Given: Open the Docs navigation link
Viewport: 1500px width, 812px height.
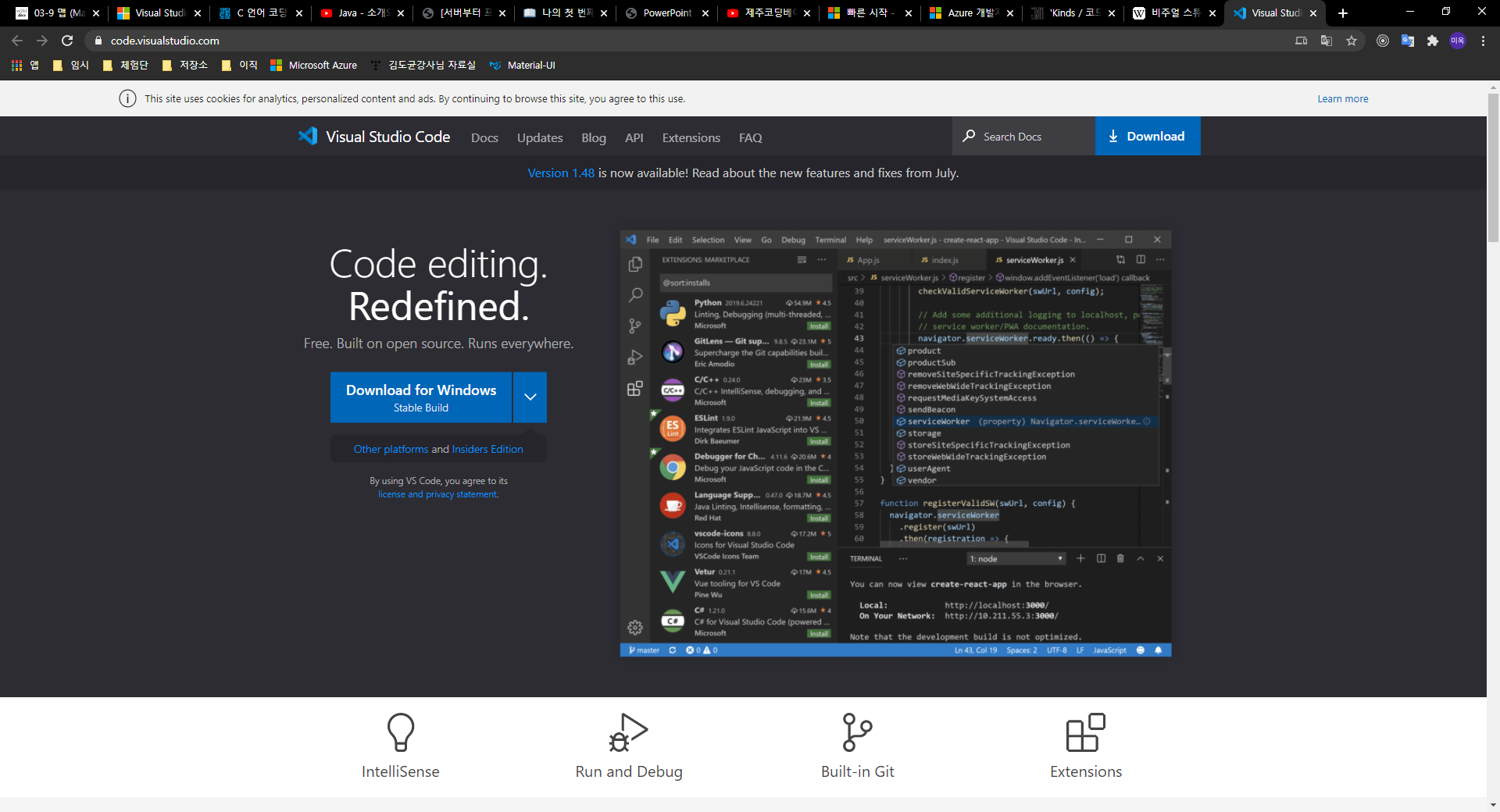Looking at the screenshot, I should (484, 137).
